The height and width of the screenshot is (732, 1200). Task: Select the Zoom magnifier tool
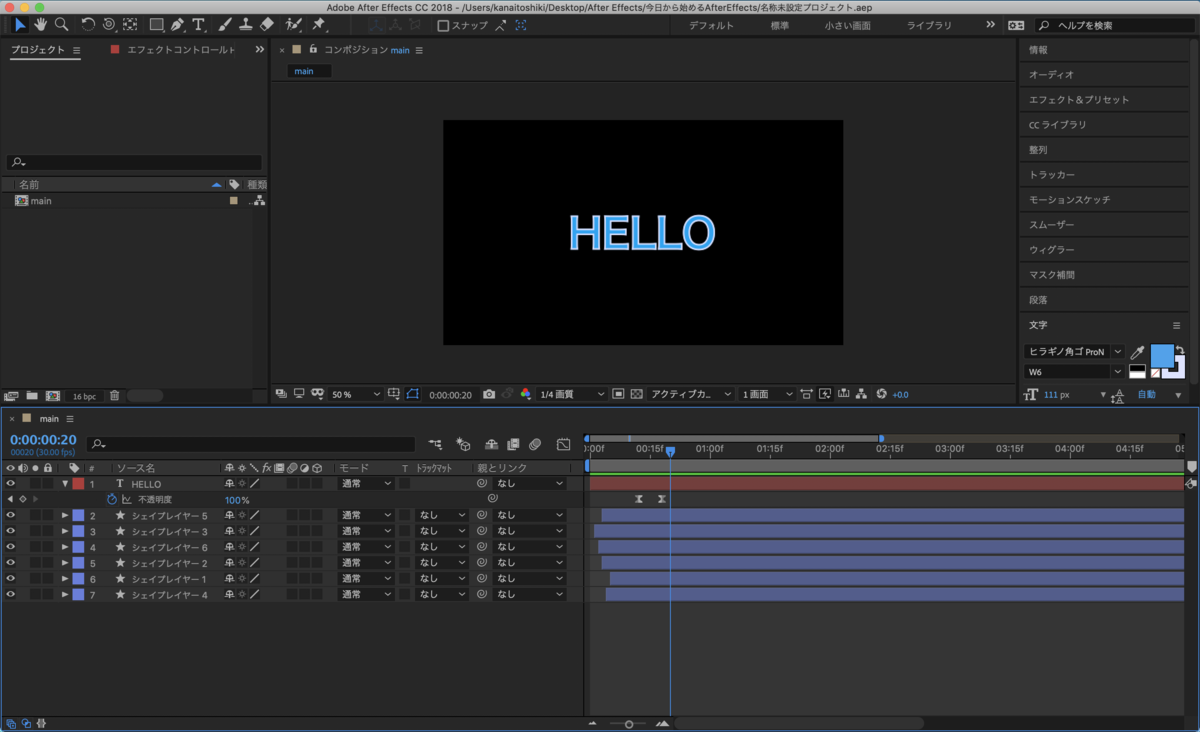pos(62,24)
